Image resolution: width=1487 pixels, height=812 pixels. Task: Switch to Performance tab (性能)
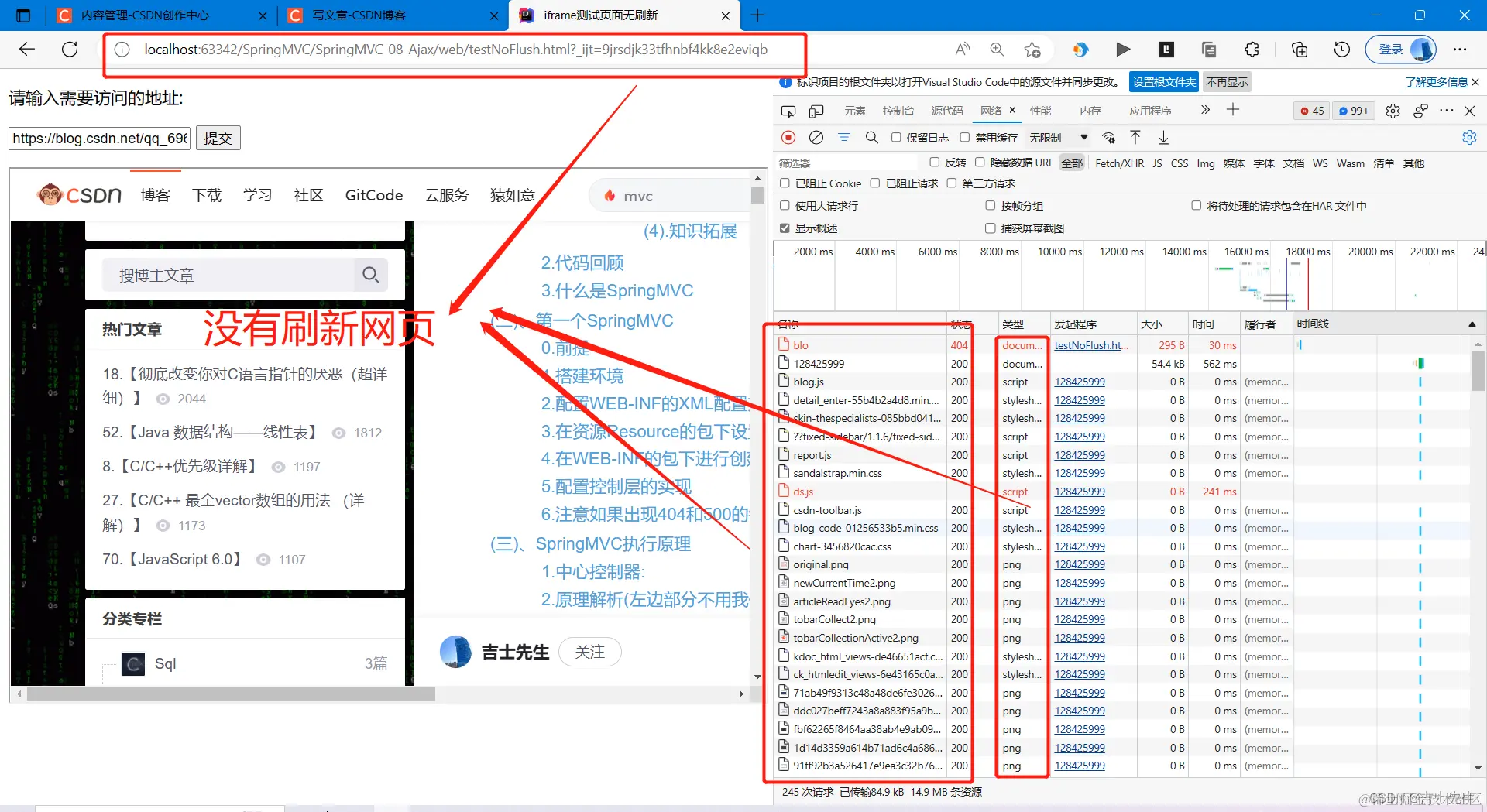tap(1040, 111)
